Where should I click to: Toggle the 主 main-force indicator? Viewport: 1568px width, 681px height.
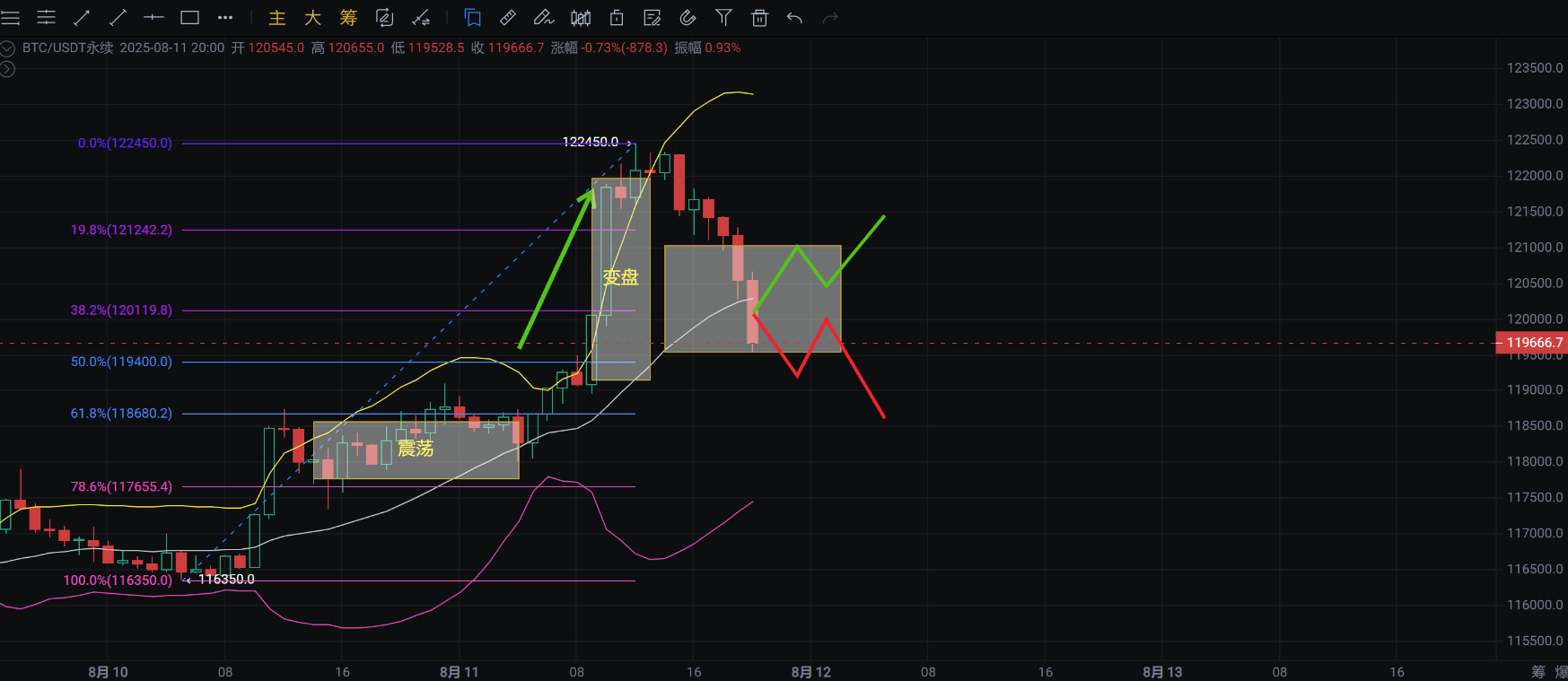tap(277, 17)
